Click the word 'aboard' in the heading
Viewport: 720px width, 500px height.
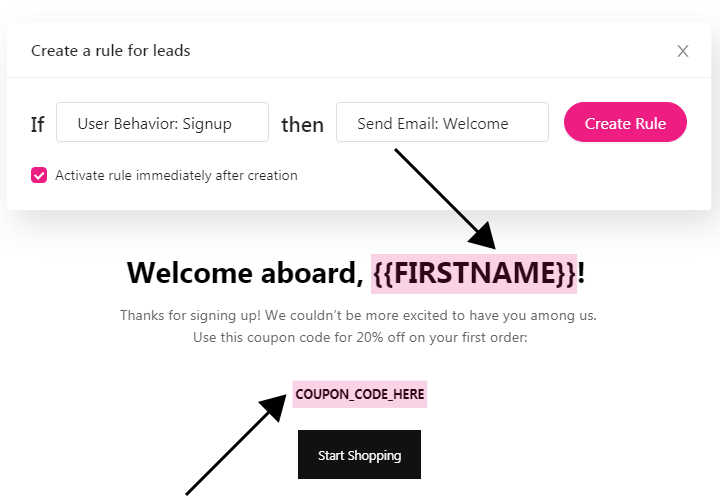(x=307, y=273)
